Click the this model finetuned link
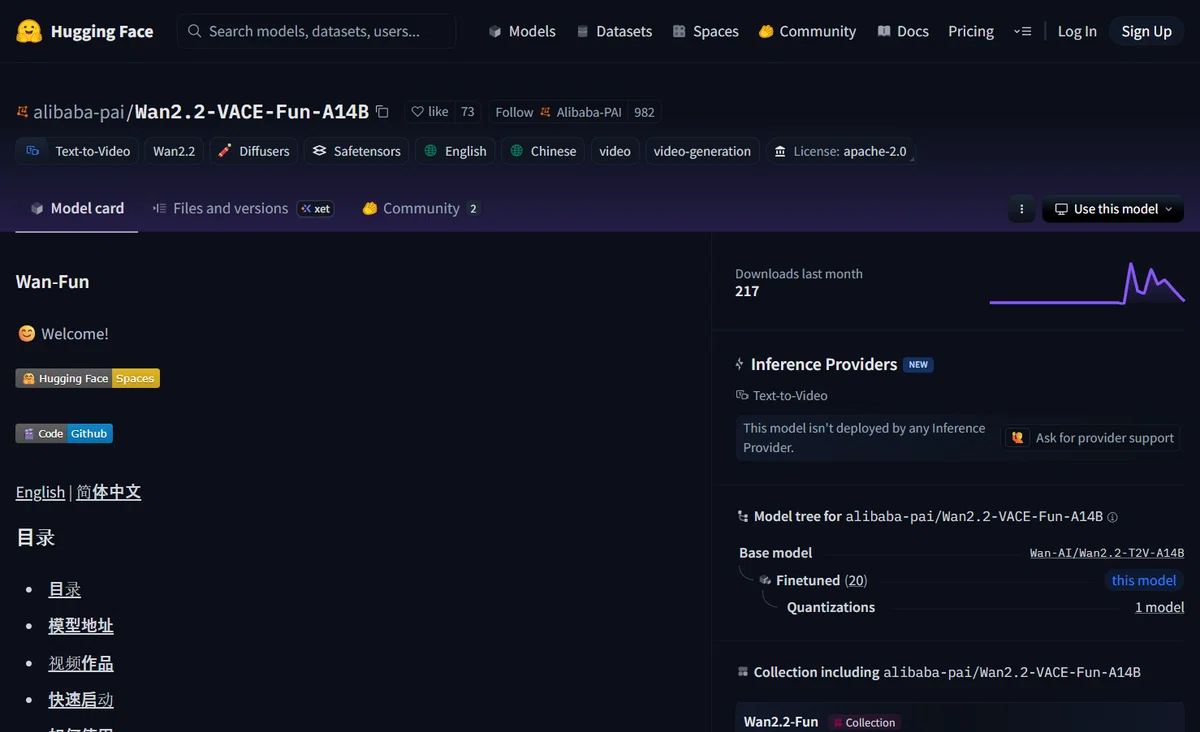Viewport: 1200px width, 732px height. pos(1144,580)
